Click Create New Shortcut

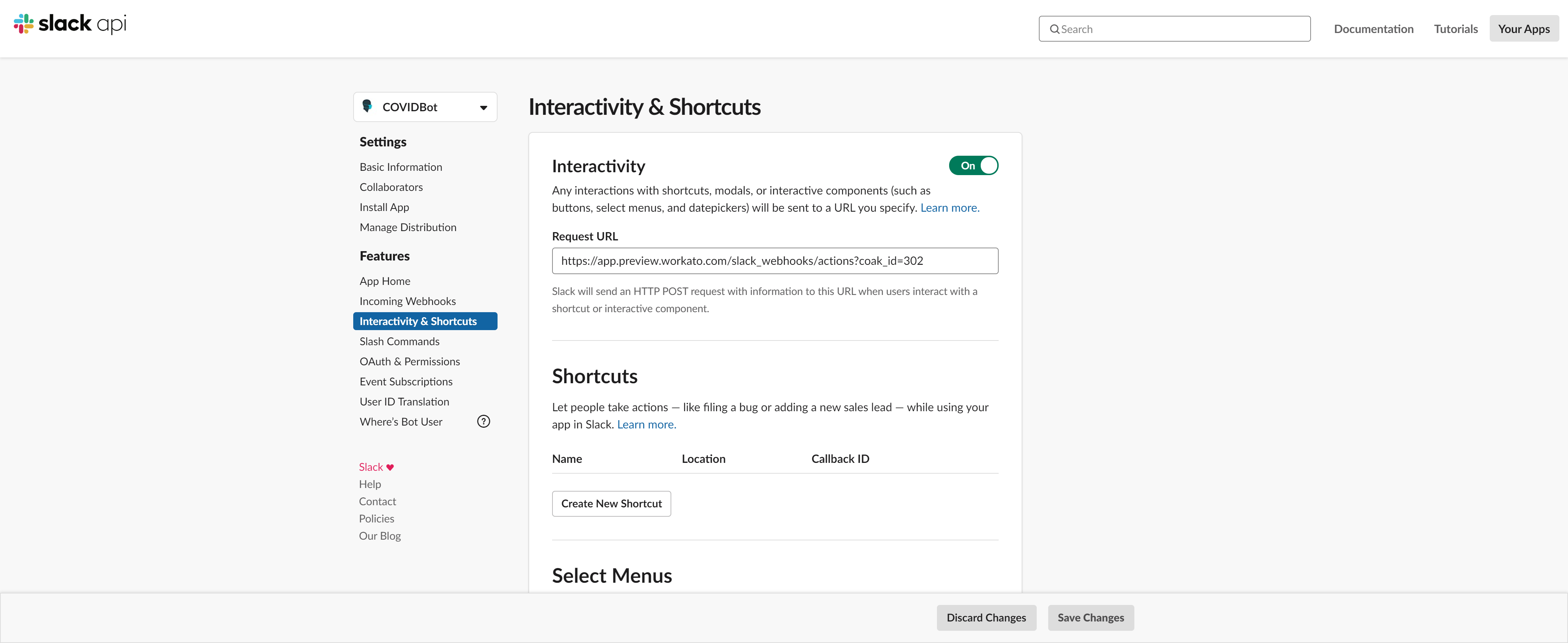[611, 503]
